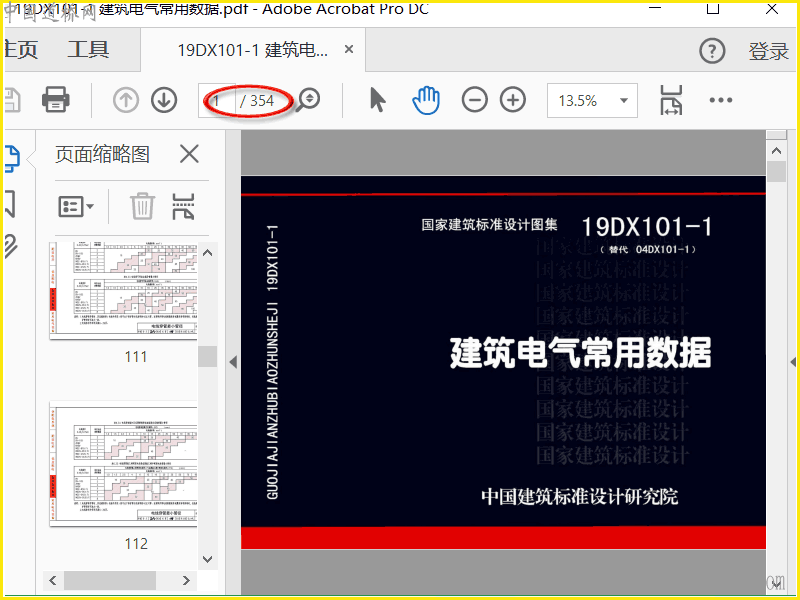Image resolution: width=800 pixels, height=600 pixels.
Task: Switch to the 工具 tab
Action: (x=88, y=50)
